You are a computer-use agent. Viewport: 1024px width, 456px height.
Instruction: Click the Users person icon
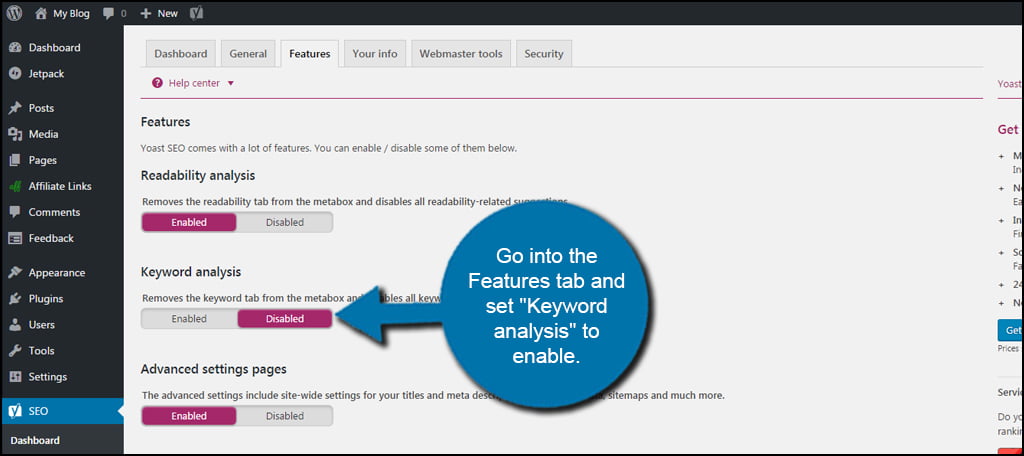16,325
